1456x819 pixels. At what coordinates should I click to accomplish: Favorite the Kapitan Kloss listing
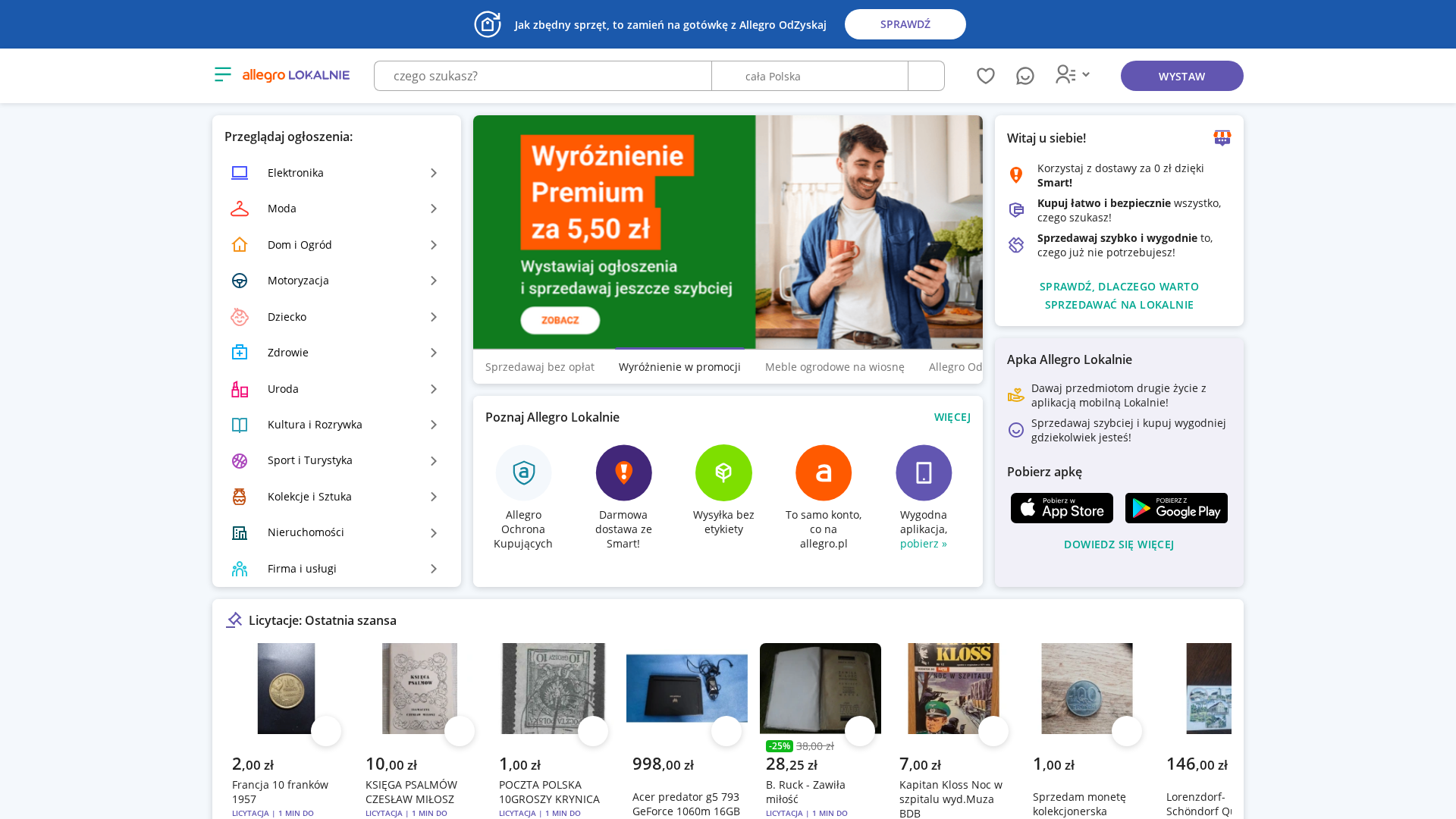993,731
